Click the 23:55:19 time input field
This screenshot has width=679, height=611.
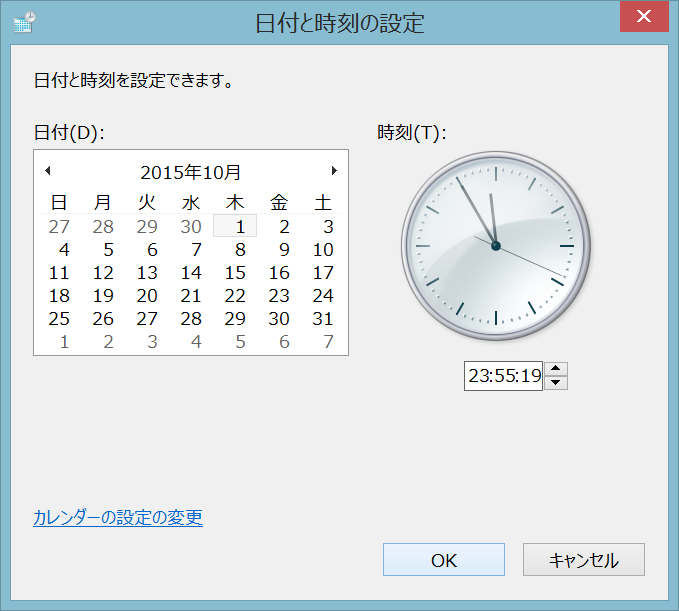tap(504, 376)
